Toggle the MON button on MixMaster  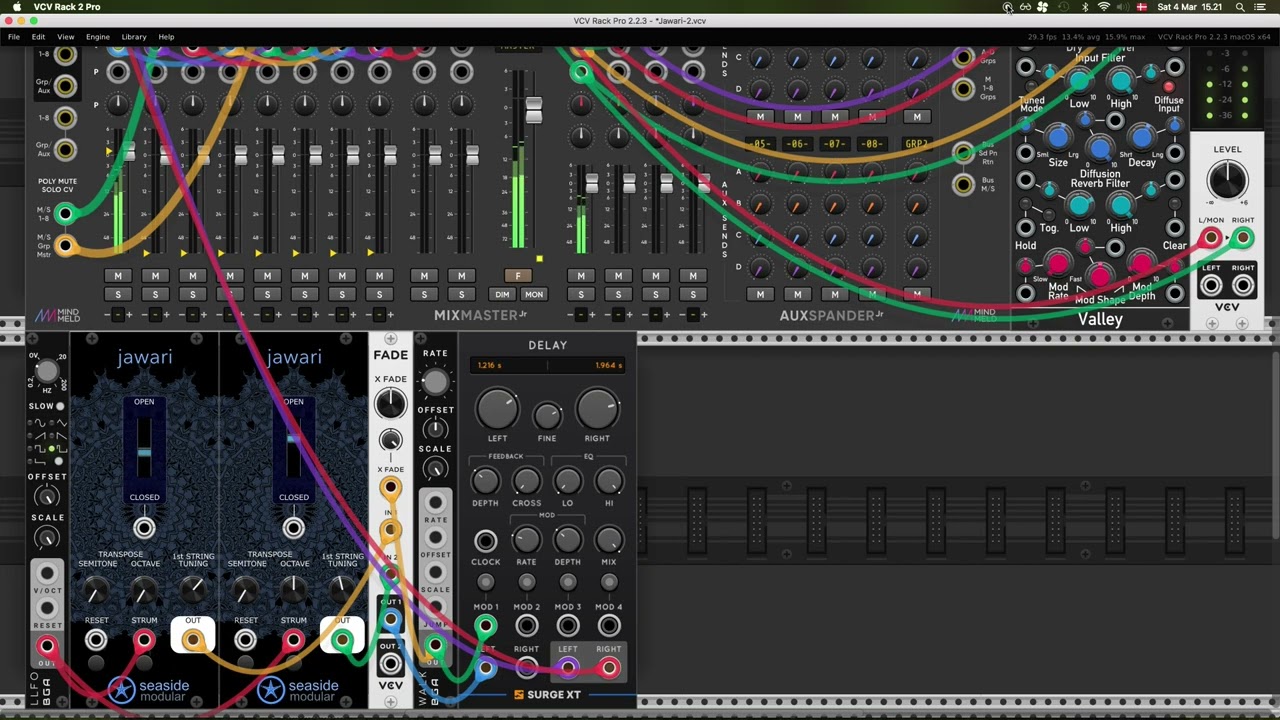pyautogui.click(x=534, y=294)
